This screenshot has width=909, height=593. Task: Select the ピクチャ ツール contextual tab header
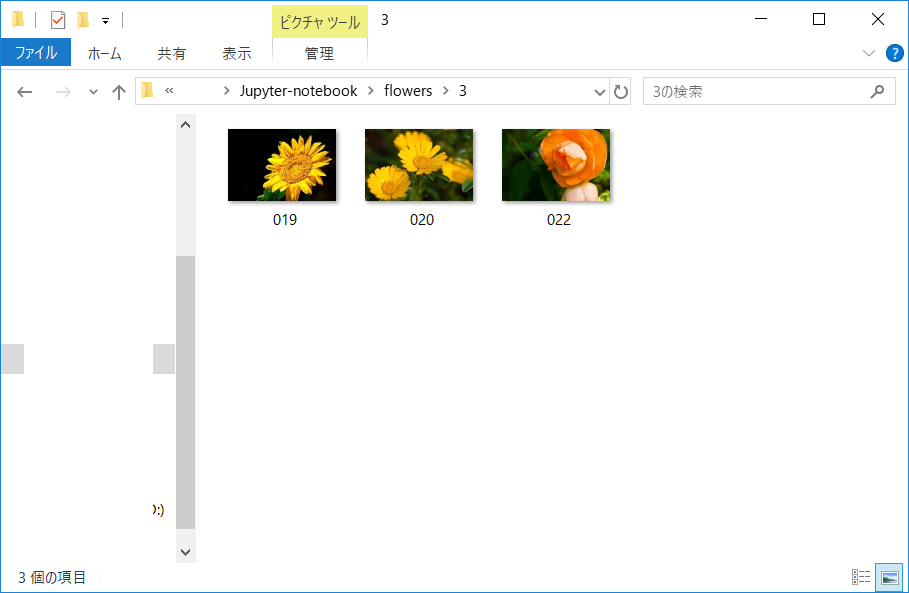(x=319, y=22)
